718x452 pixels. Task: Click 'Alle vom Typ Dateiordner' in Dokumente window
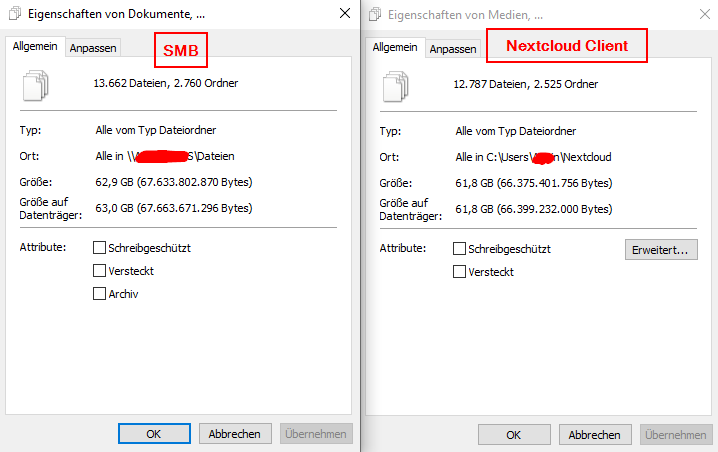tap(156, 130)
